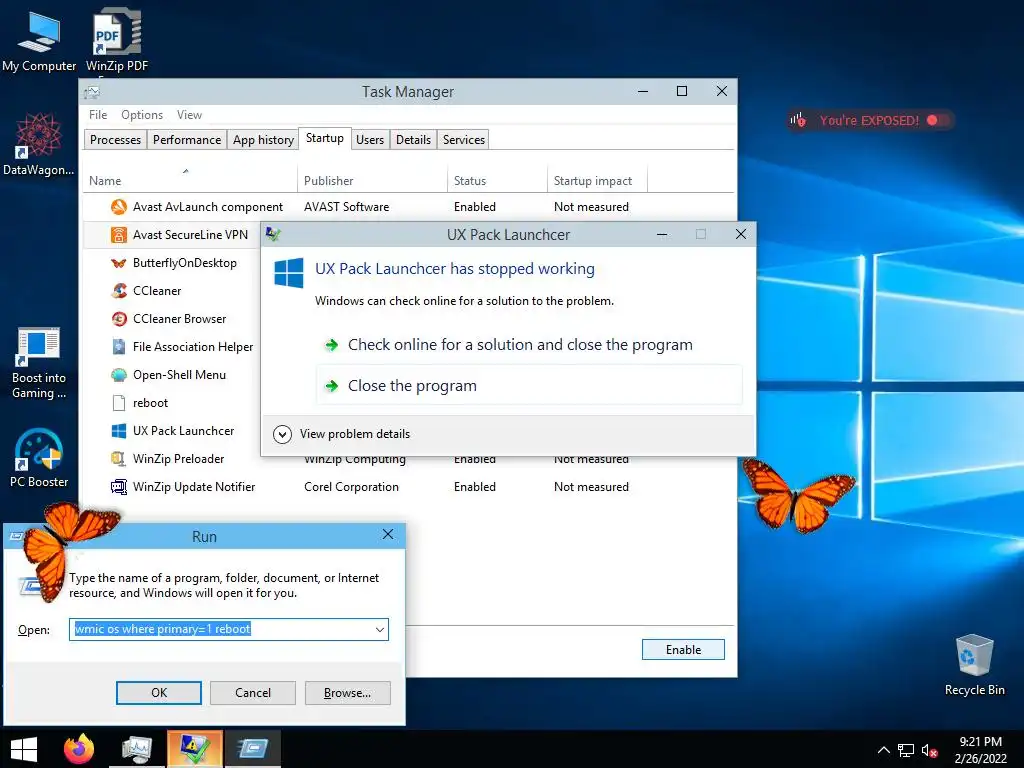Image resolution: width=1024 pixels, height=768 pixels.
Task: Switch to the App history tab
Action: pos(263,140)
